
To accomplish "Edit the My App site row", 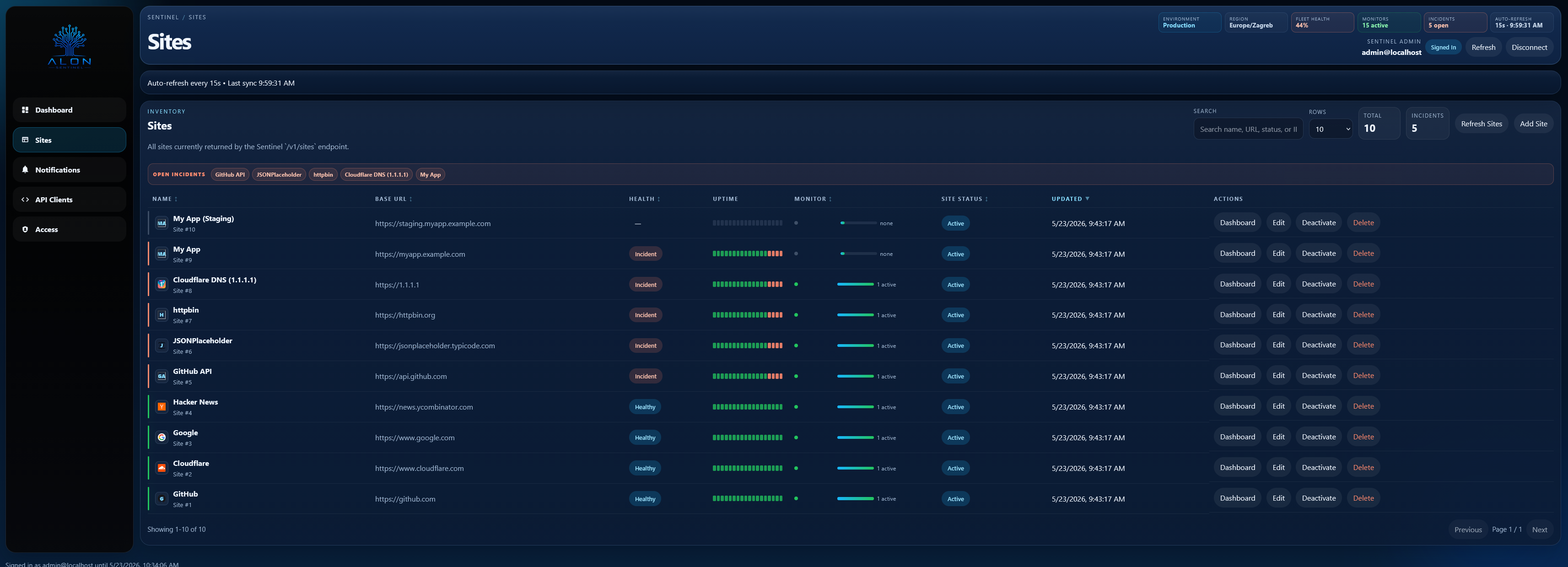I will tap(1278, 254).
